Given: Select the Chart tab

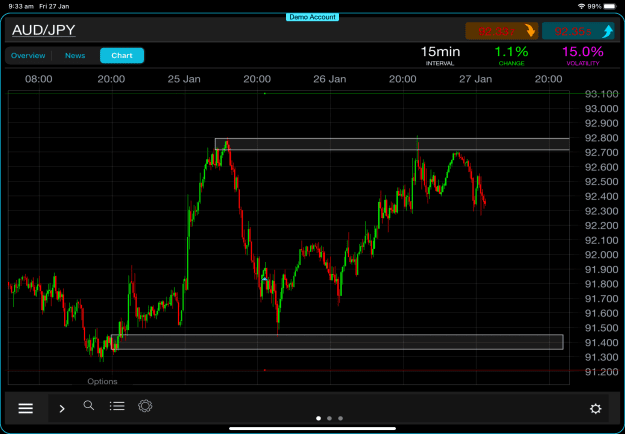Looking at the screenshot, I should click(x=122, y=55).
